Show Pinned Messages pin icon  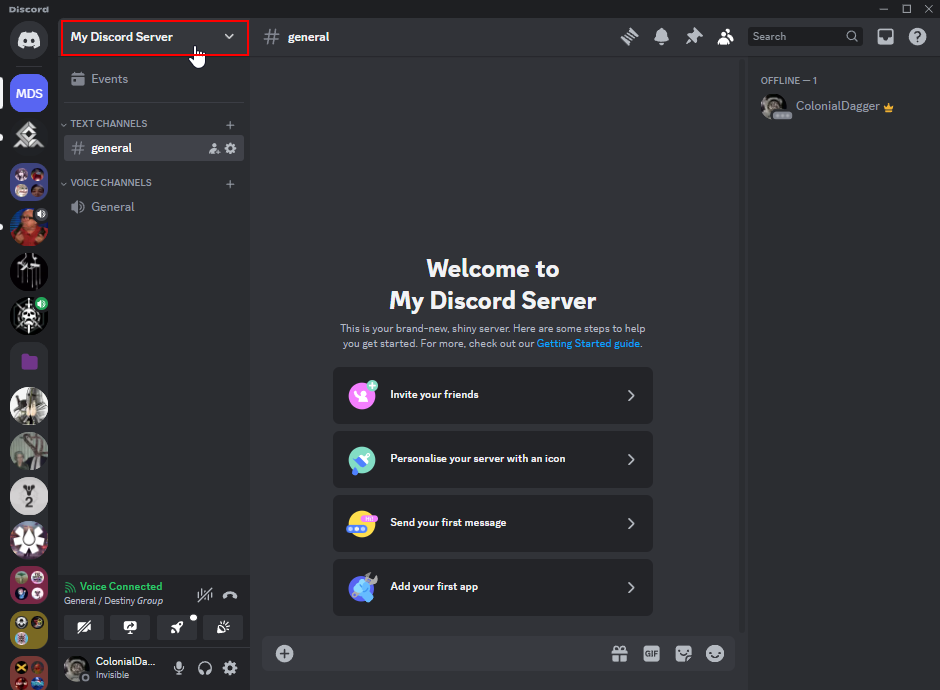pos(694,37)
